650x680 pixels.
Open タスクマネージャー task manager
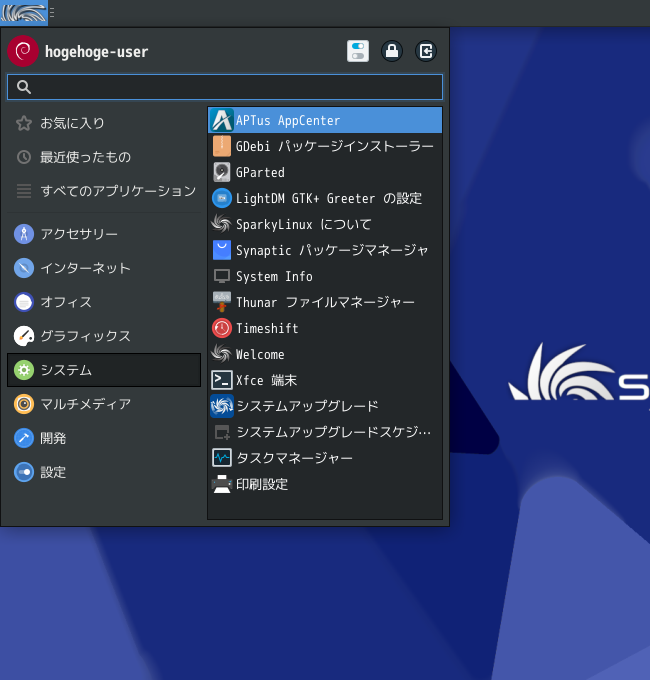coord(325,458)
